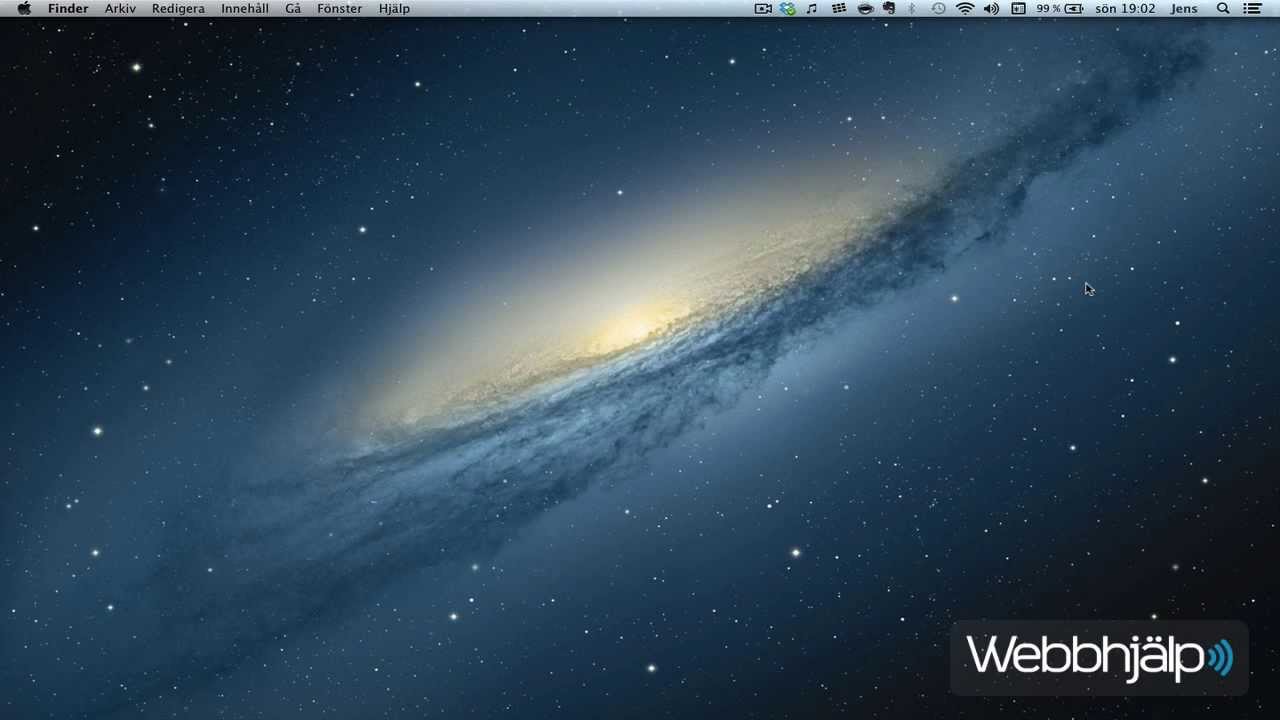Viewport: 1280px width, 720px height.
Task: Open the Fönster menu
Action: [x=340, y=9]
